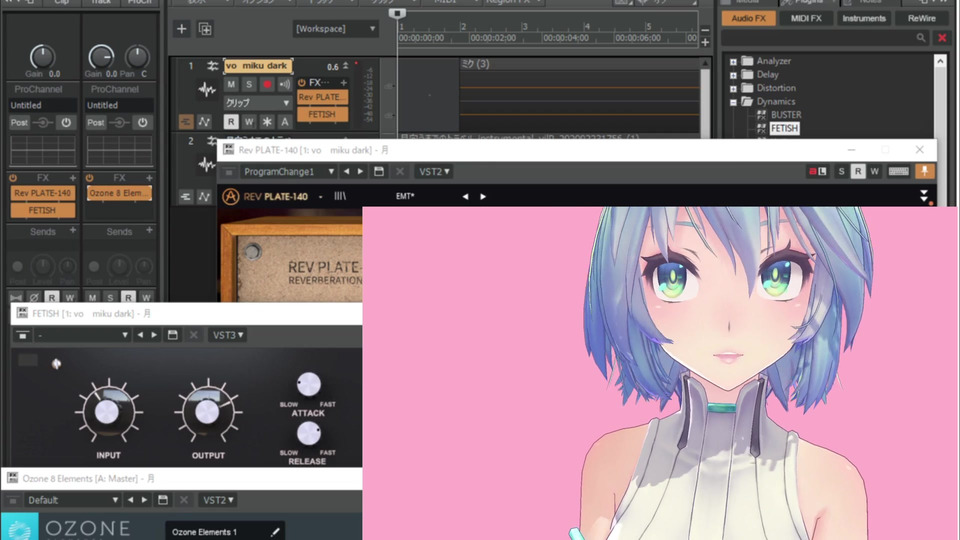Select FETISH plugin in the browser tree

(x=784, y=129)
